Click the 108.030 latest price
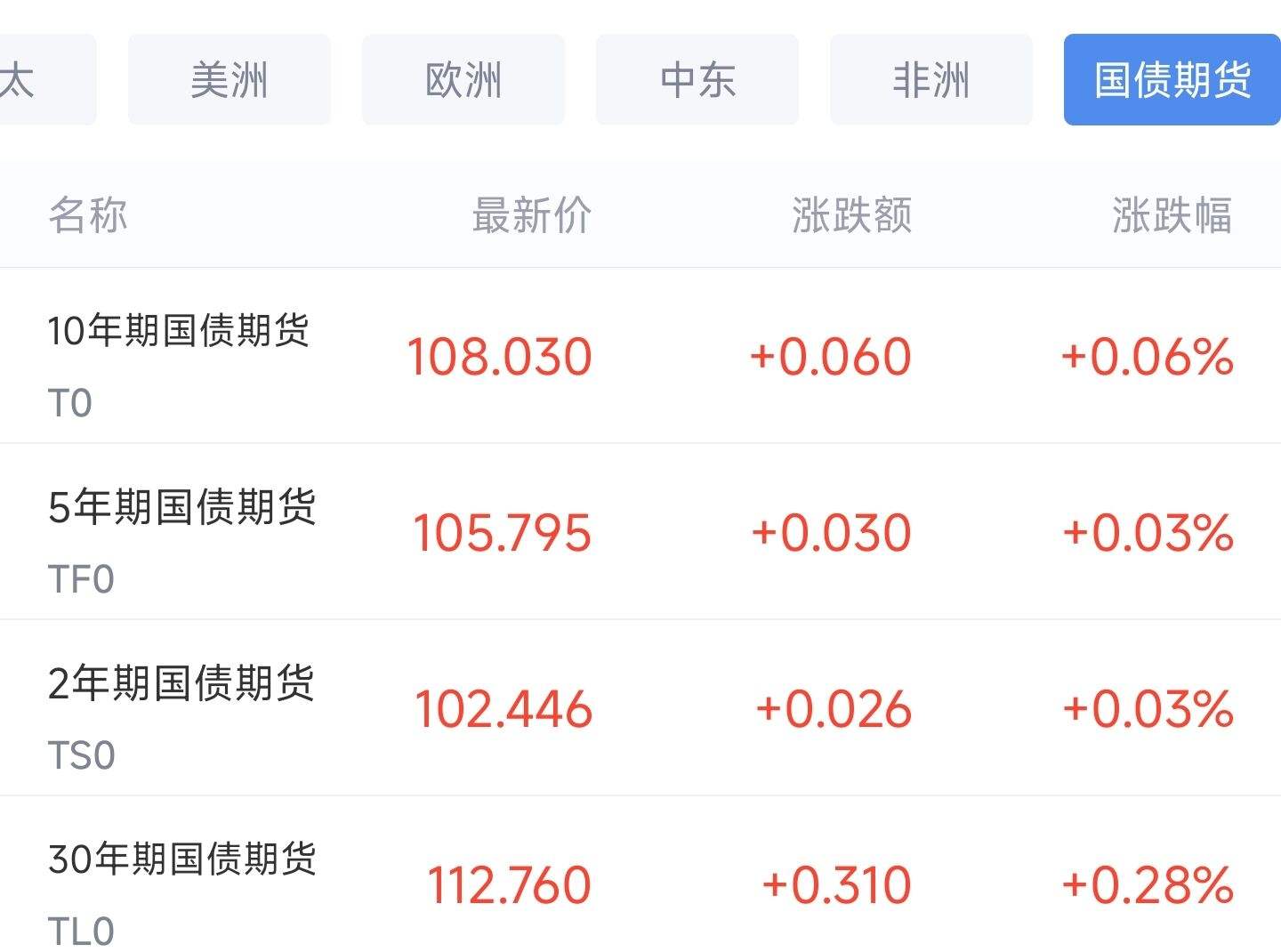This screenshot has height=952, width=1281. (499, 357)
